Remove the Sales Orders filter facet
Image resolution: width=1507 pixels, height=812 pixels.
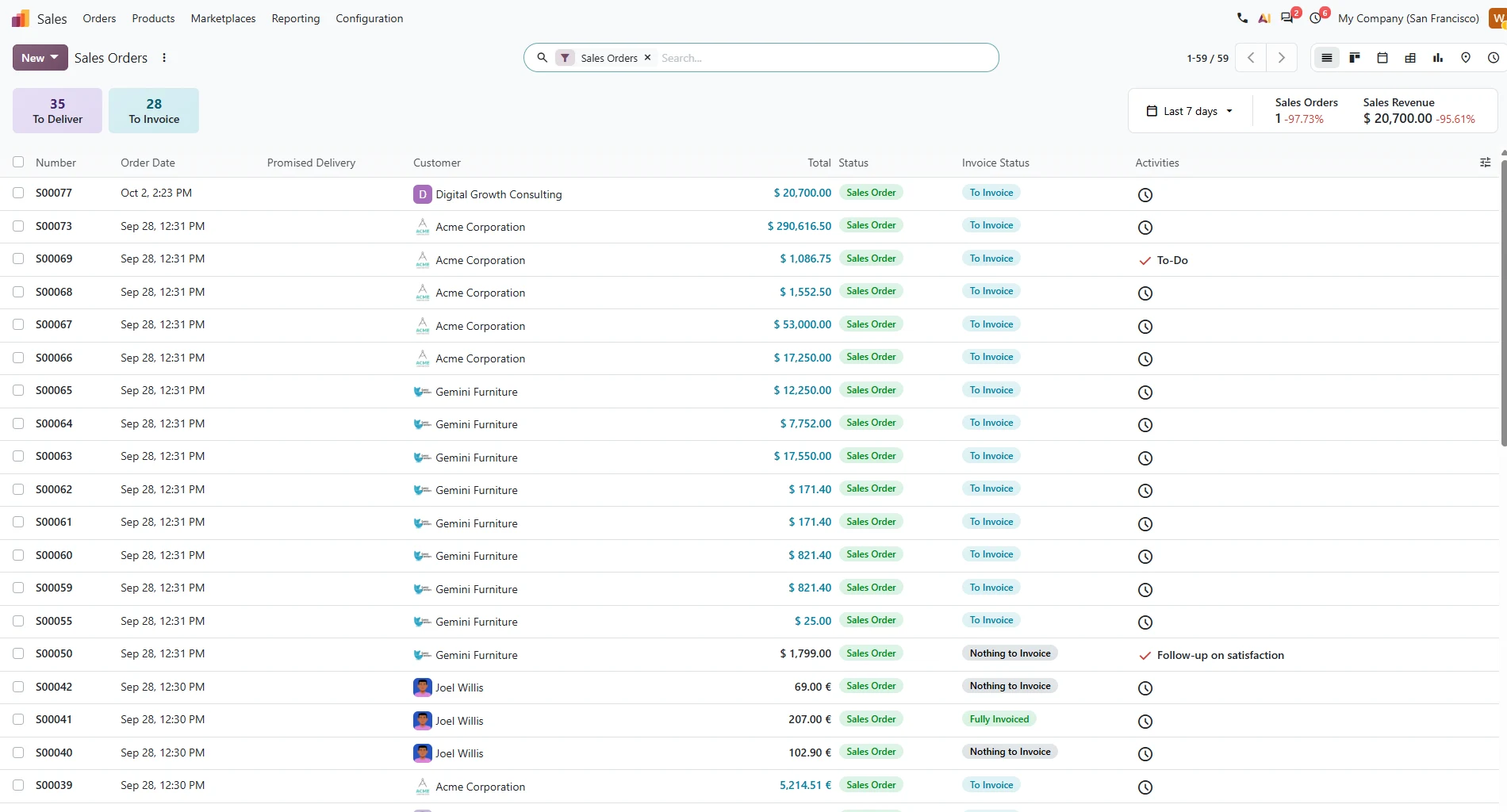pyautogui.click(x=647, y=58)
